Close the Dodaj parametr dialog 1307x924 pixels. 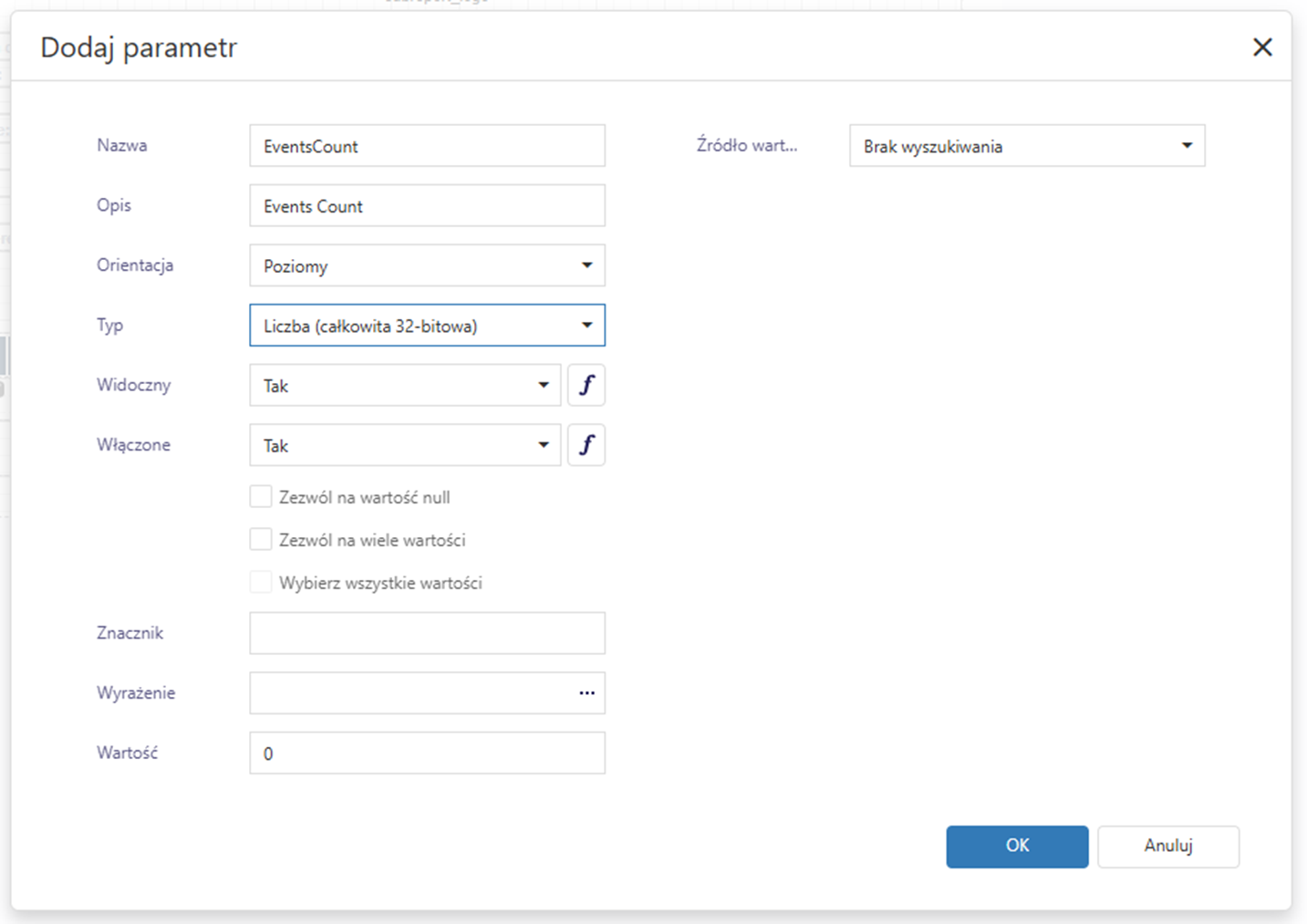click(1262, 47)
